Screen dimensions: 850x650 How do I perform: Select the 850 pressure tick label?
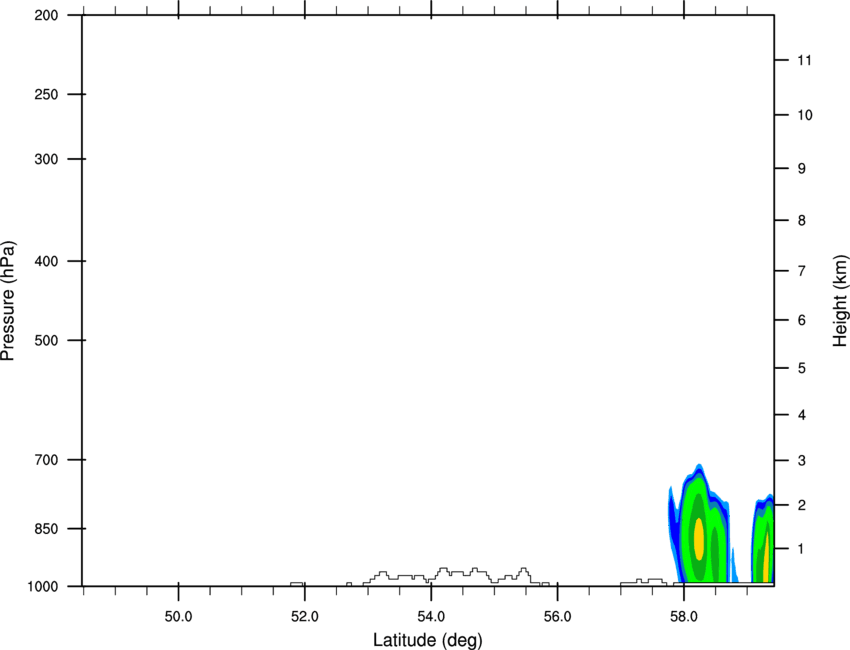tap(46, 529)
